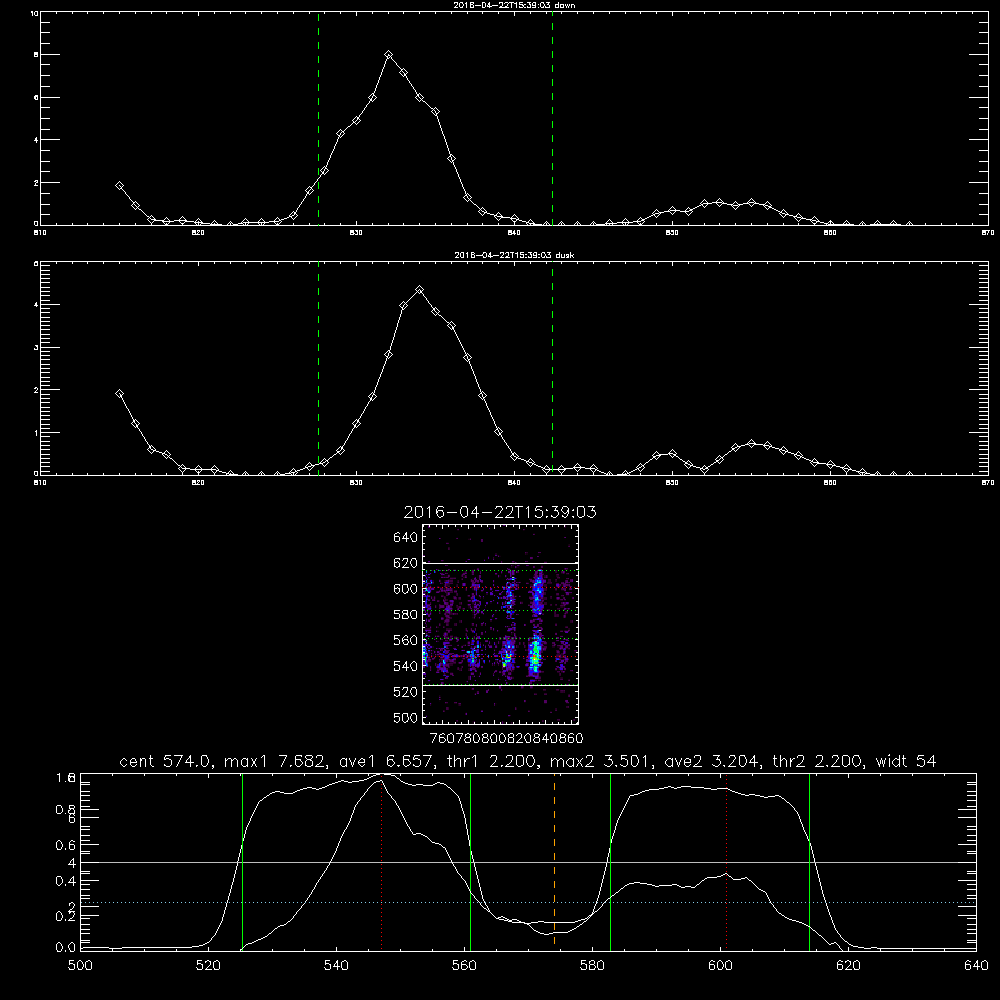Click the peak diamond marker on dusk curve
This screenshot has width=1000, height=1000.
[419, 290]
